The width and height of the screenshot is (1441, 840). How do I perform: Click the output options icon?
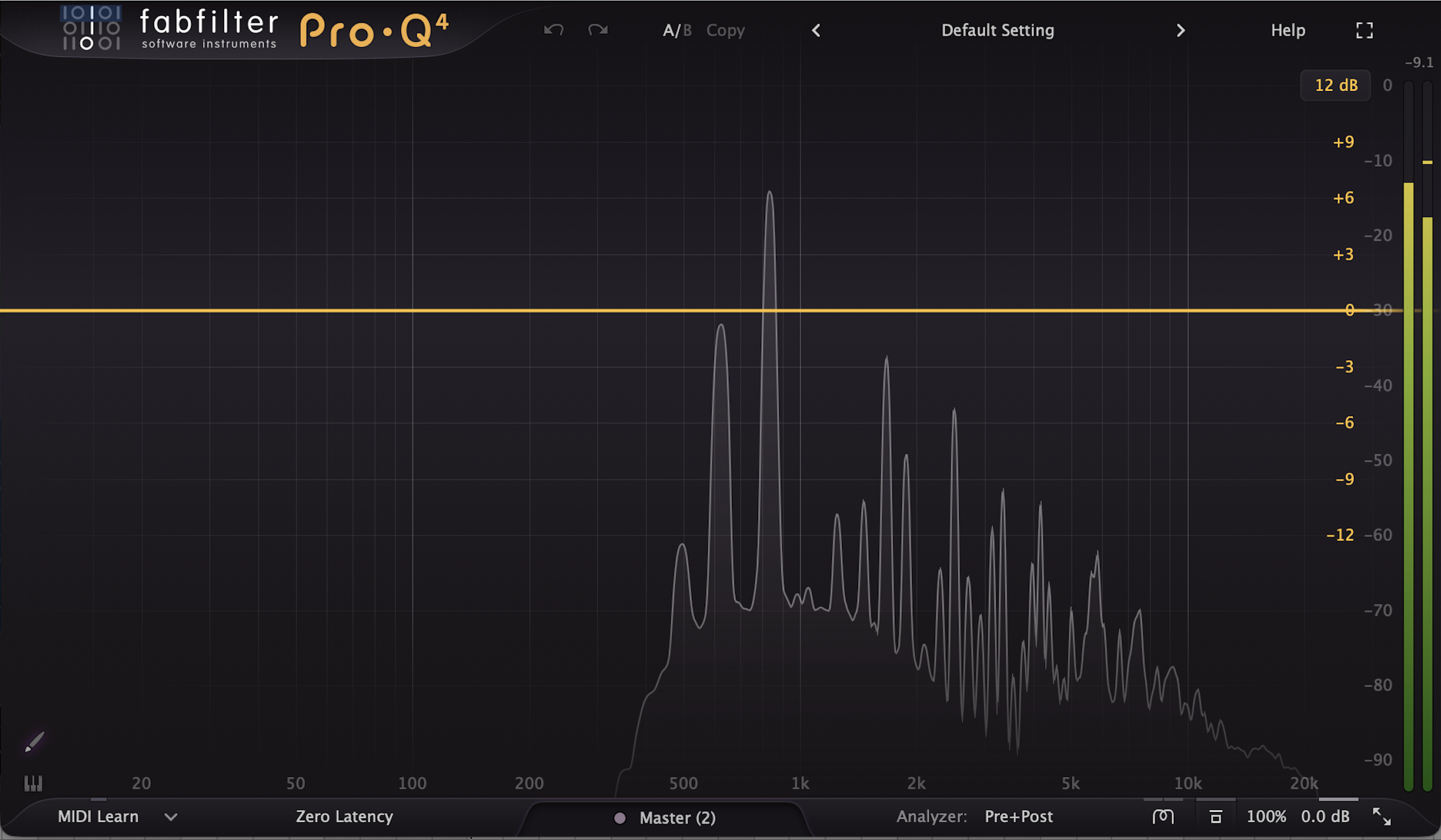click(1216, 817)
